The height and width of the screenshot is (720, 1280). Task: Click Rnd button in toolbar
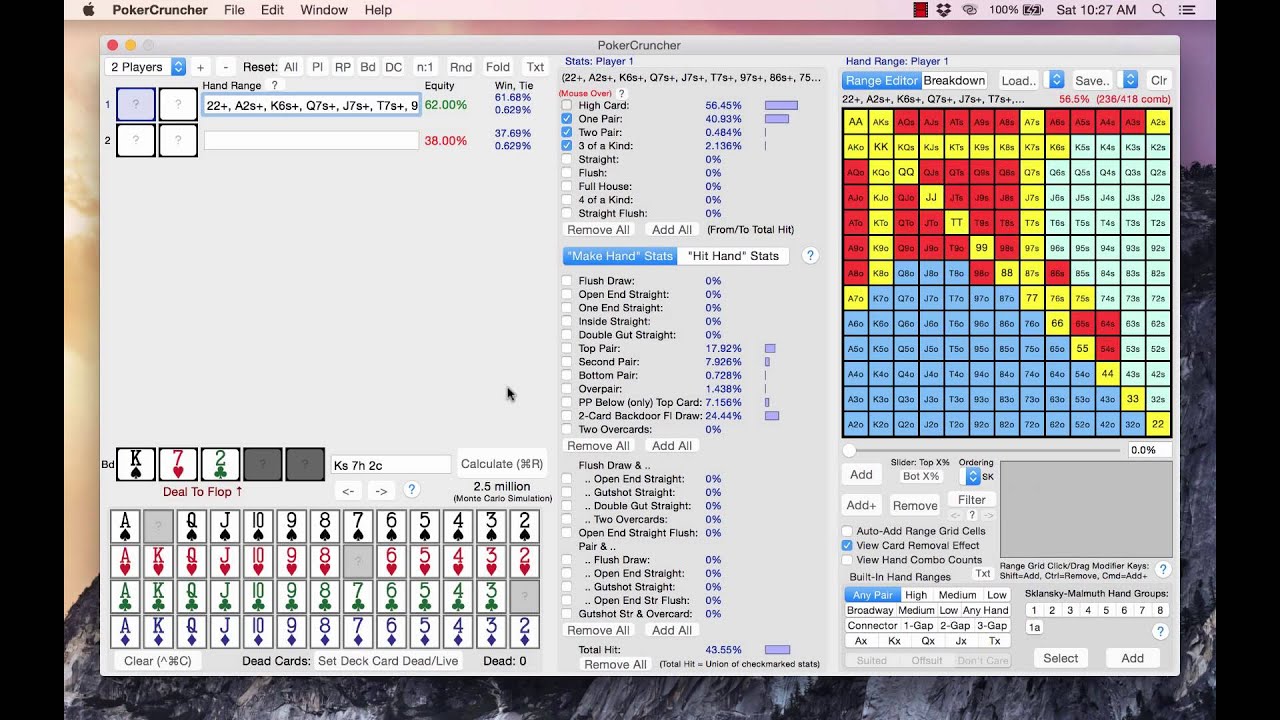(x=461, y=67)
